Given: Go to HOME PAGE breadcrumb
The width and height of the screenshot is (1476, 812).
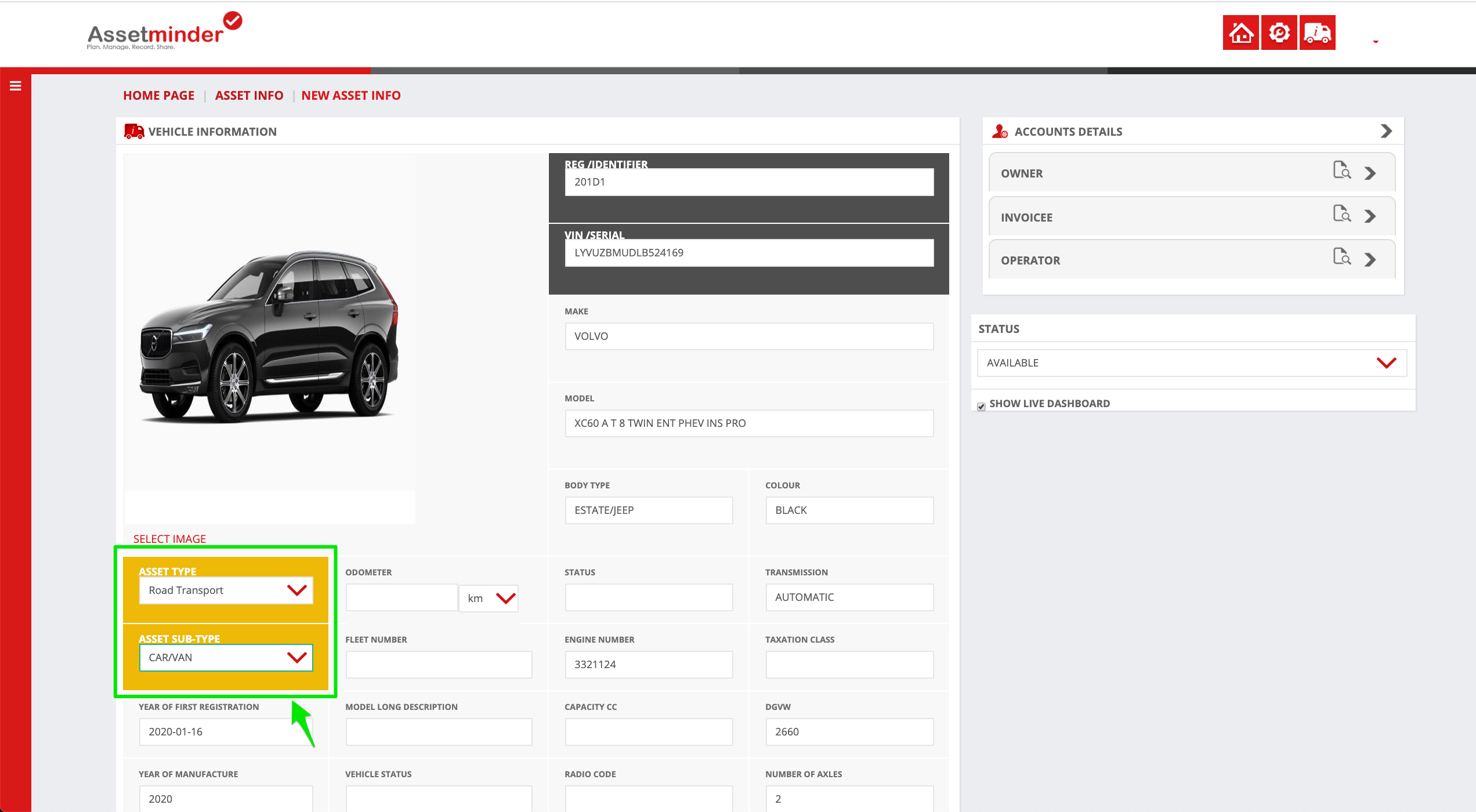Looking at the screenshot, I should pos(158,96).
